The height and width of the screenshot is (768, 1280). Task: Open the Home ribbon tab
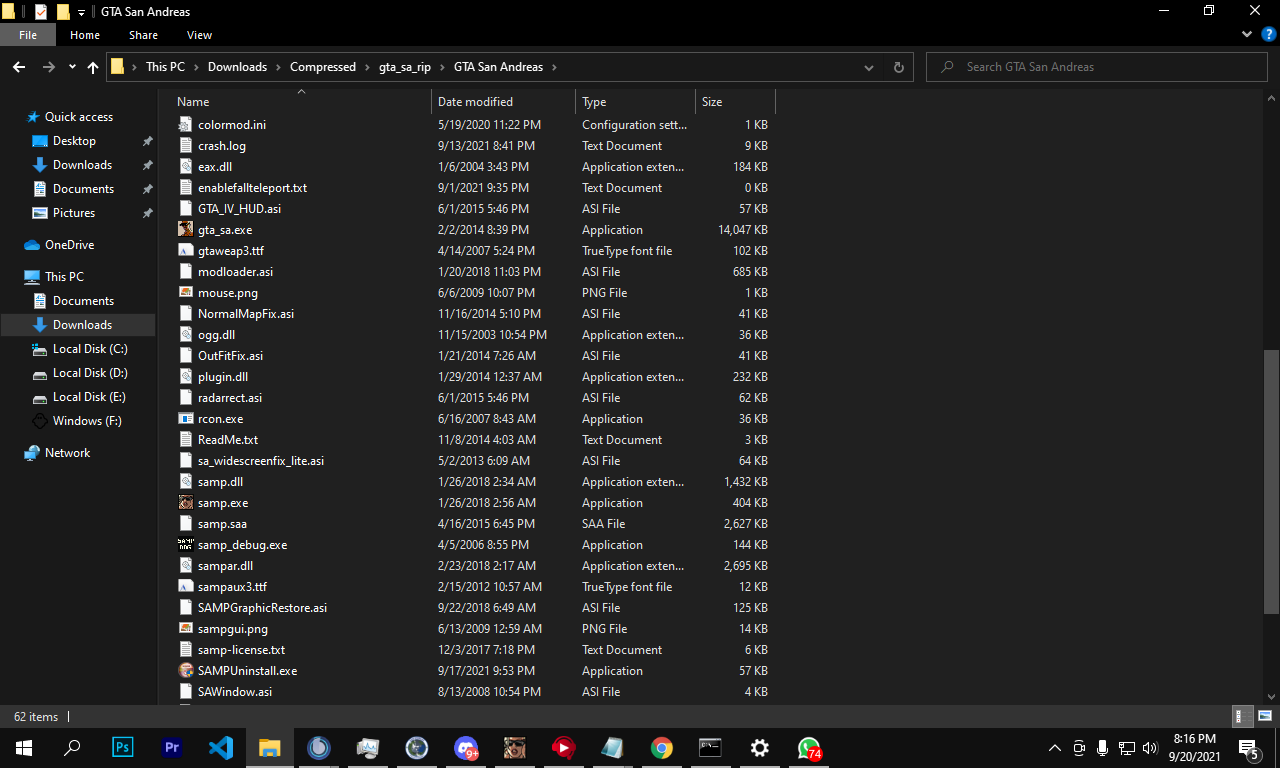coord(85,35)
